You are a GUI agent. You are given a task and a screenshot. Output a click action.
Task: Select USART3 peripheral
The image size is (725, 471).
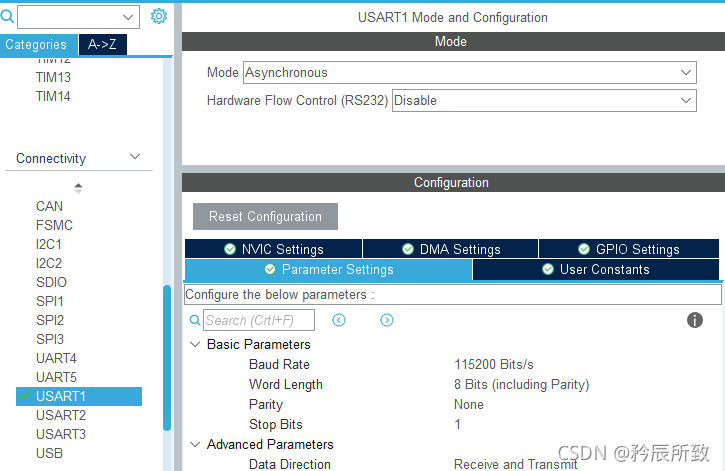point(61,434)
